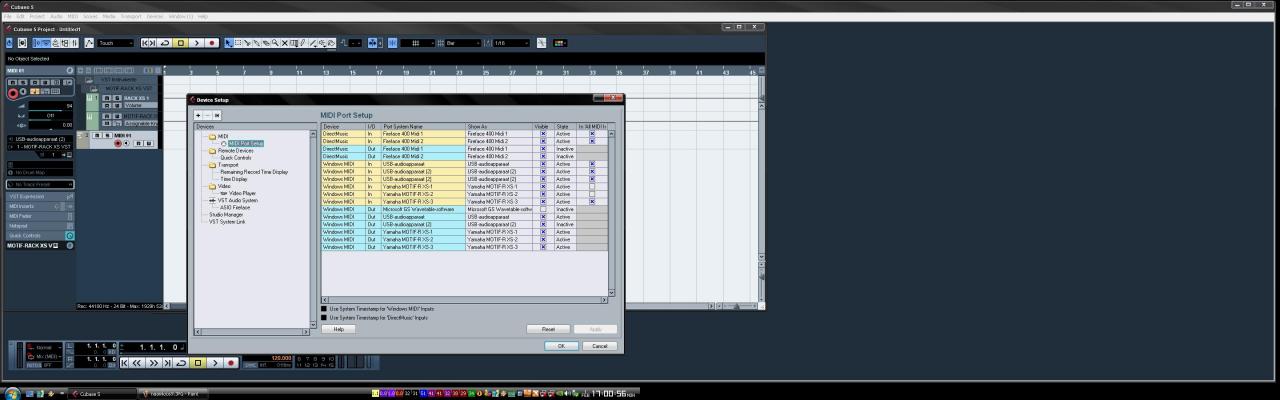Image resolution: width=1280 pixels, height=400 pixels.
Task: Click the add device plus icon
Action: coord(198,115)
